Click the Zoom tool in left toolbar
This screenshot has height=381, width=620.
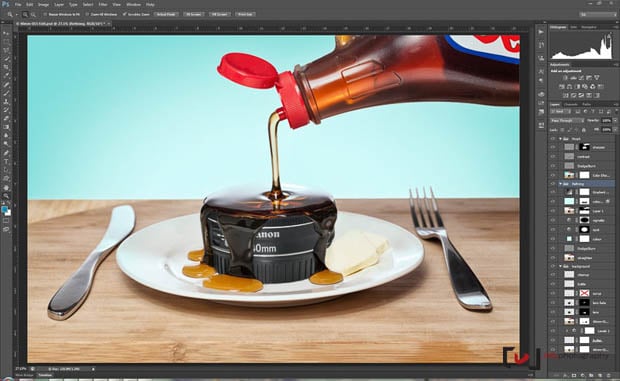(6, 196)
